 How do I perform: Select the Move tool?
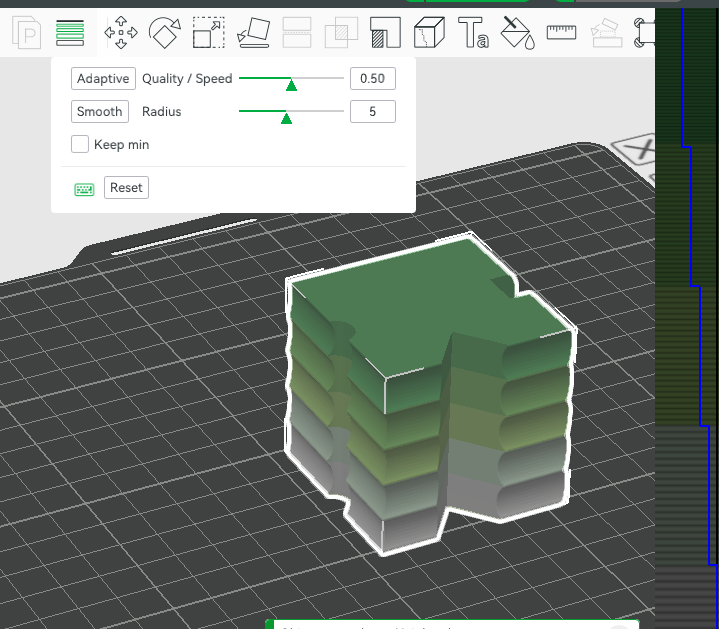pos(121,33)
